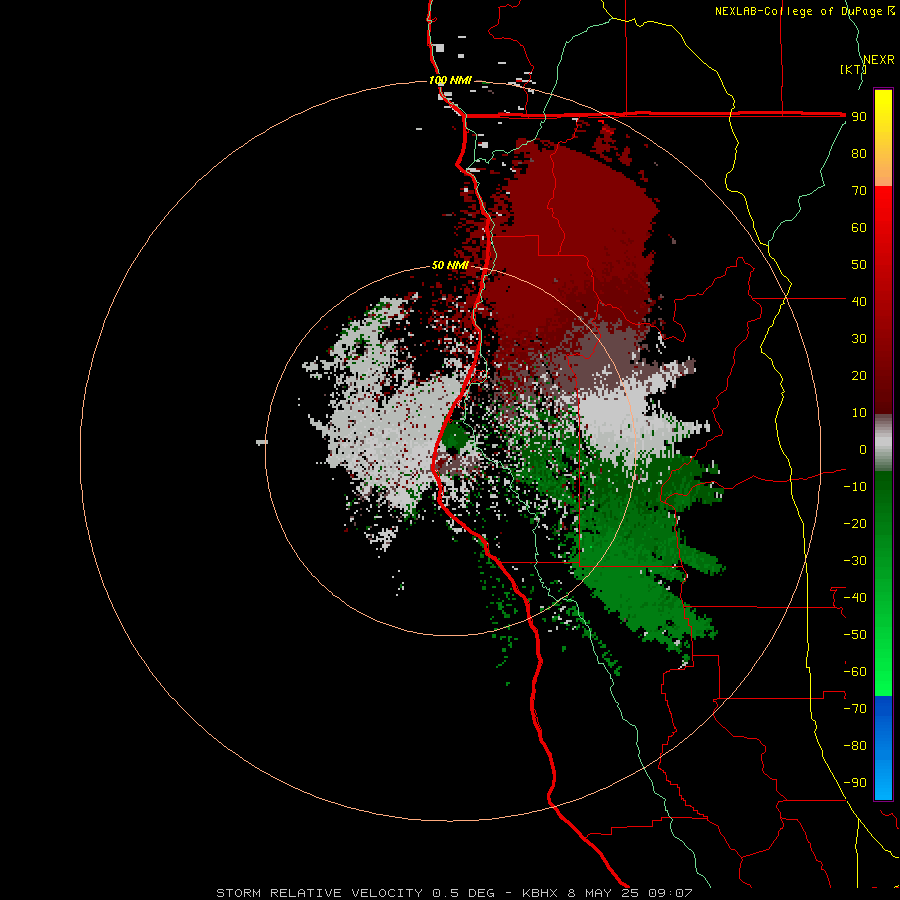This screenshot has height=900, width=900.
Task: Click the storm relative velocity caption text
Action: point(454,893)
